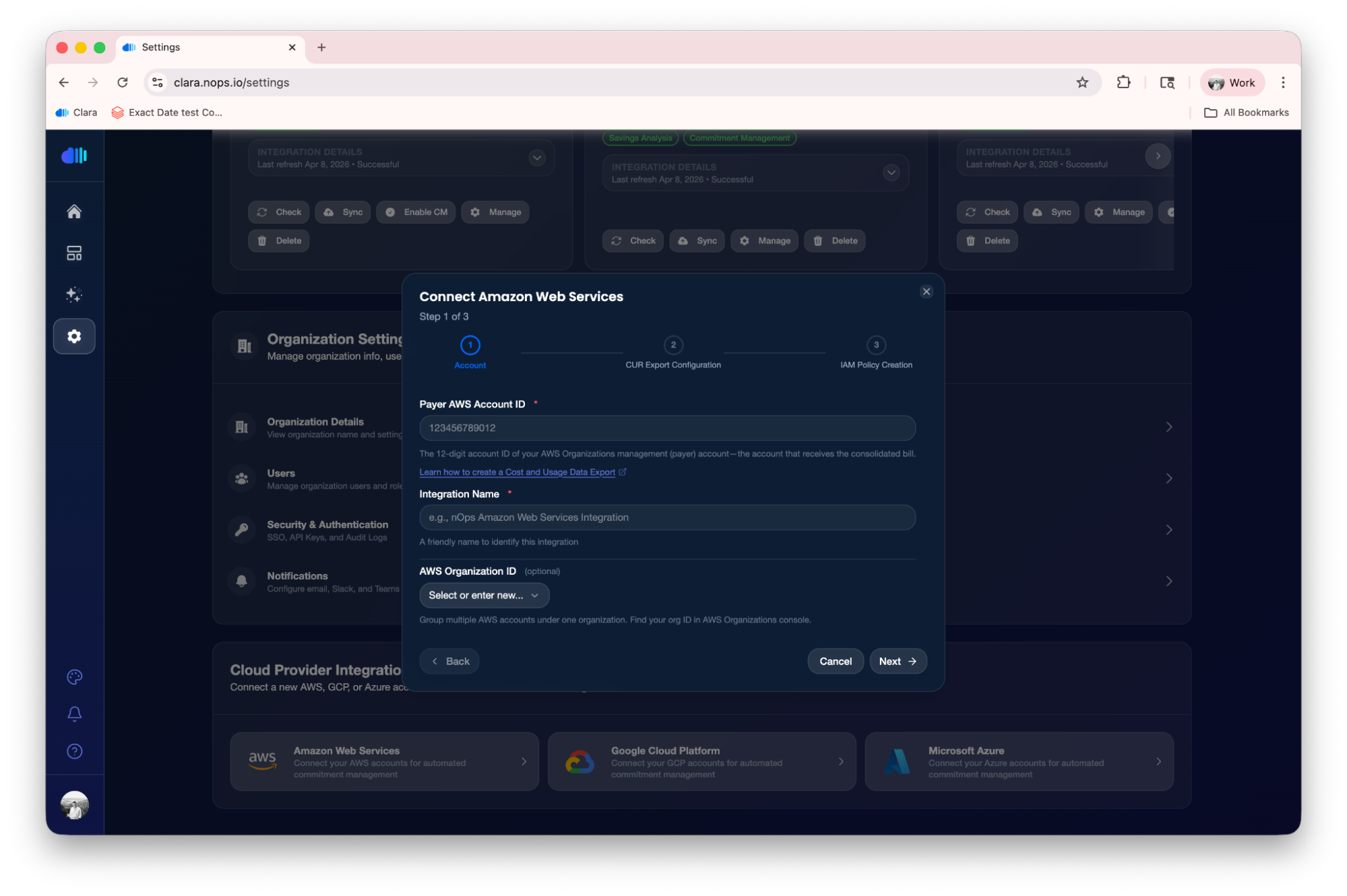Expand the first Integration Details section

tap(536, 158)
